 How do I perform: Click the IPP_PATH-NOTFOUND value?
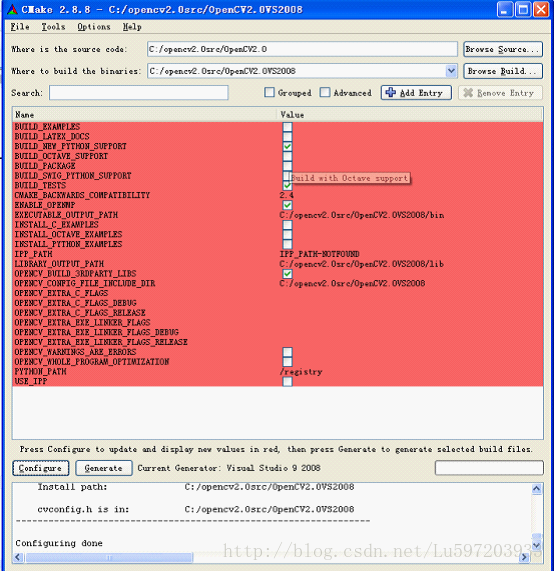[x=319, y=254]
